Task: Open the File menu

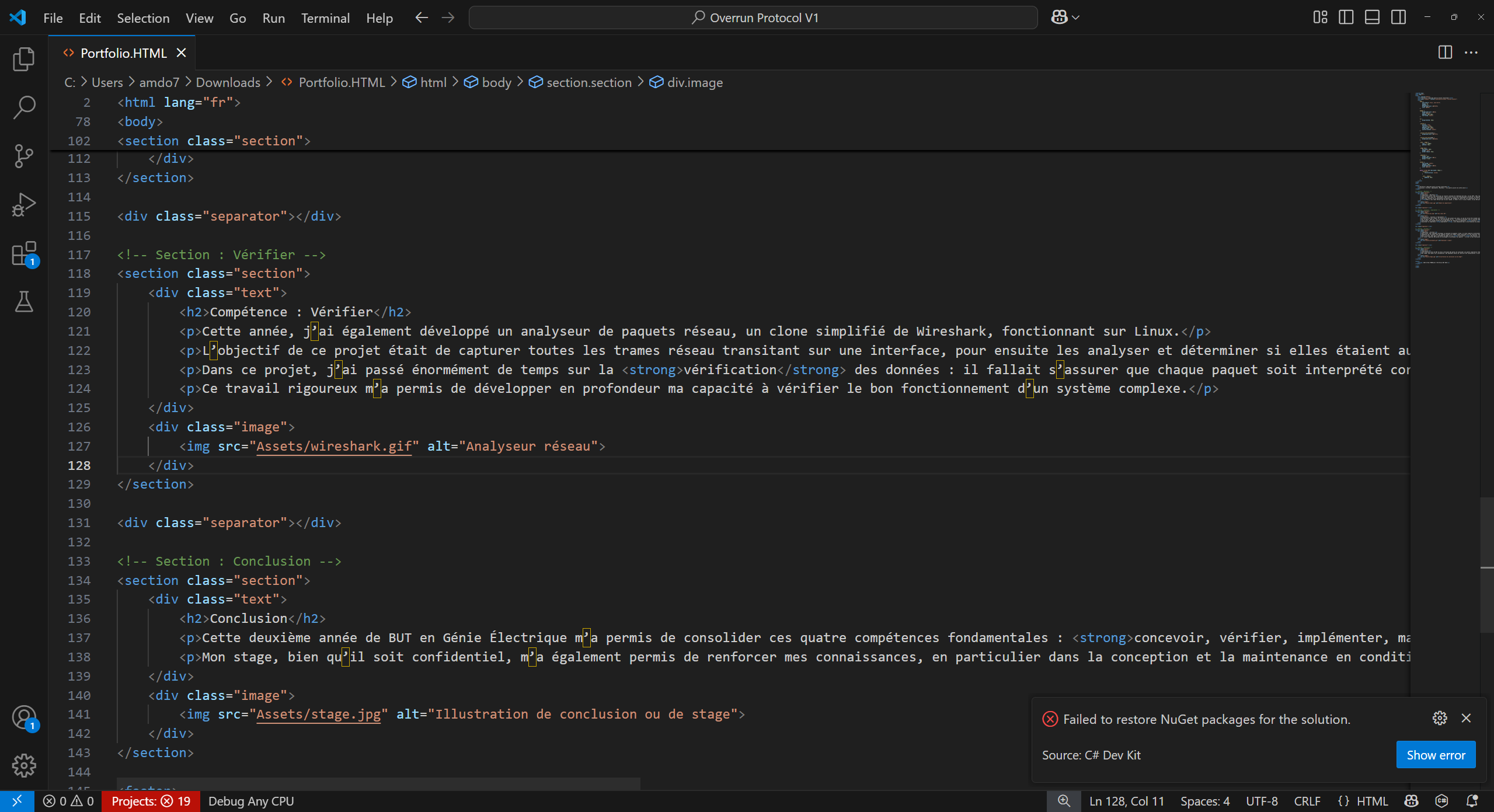Action: click(53, 18)
